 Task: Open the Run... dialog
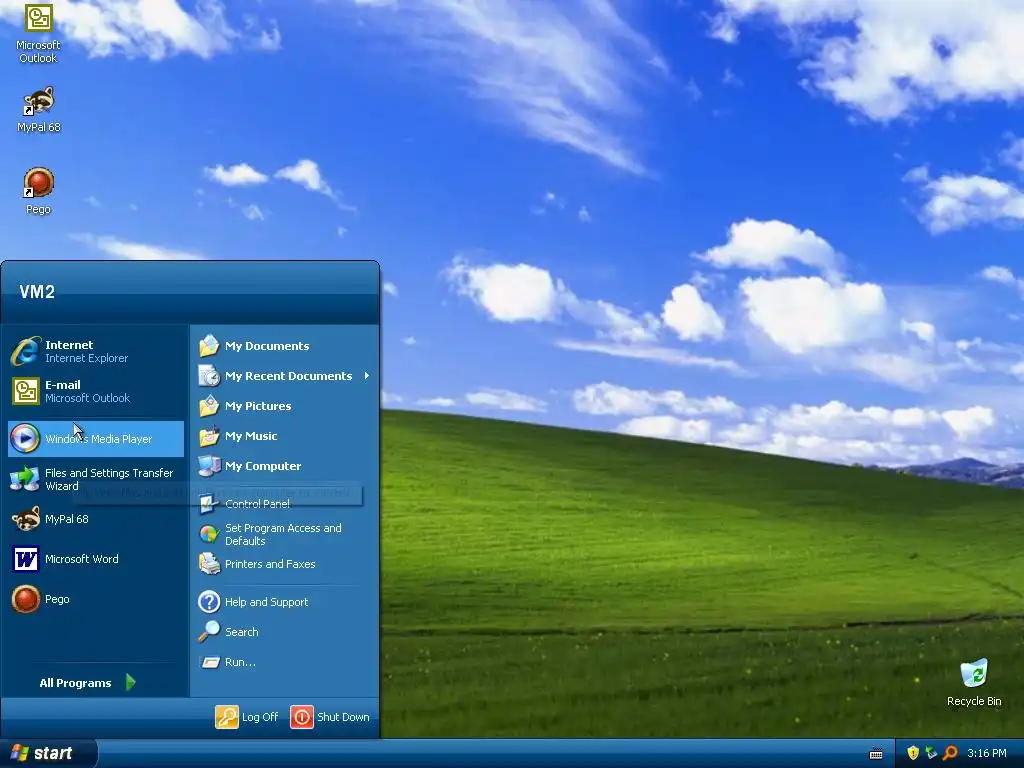click(285, 662)
